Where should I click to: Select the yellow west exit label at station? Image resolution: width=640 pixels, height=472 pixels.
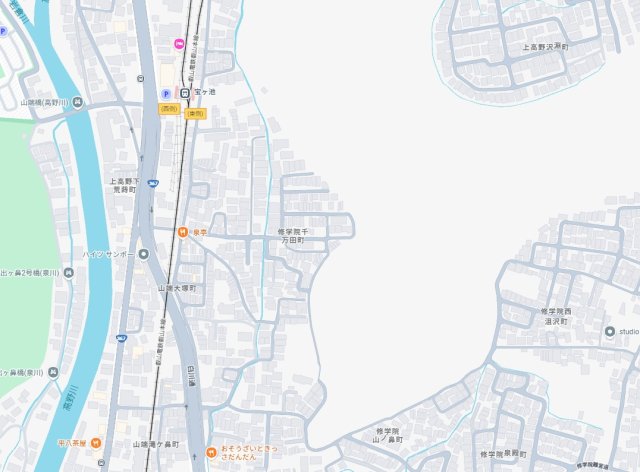tap(169, 109)
